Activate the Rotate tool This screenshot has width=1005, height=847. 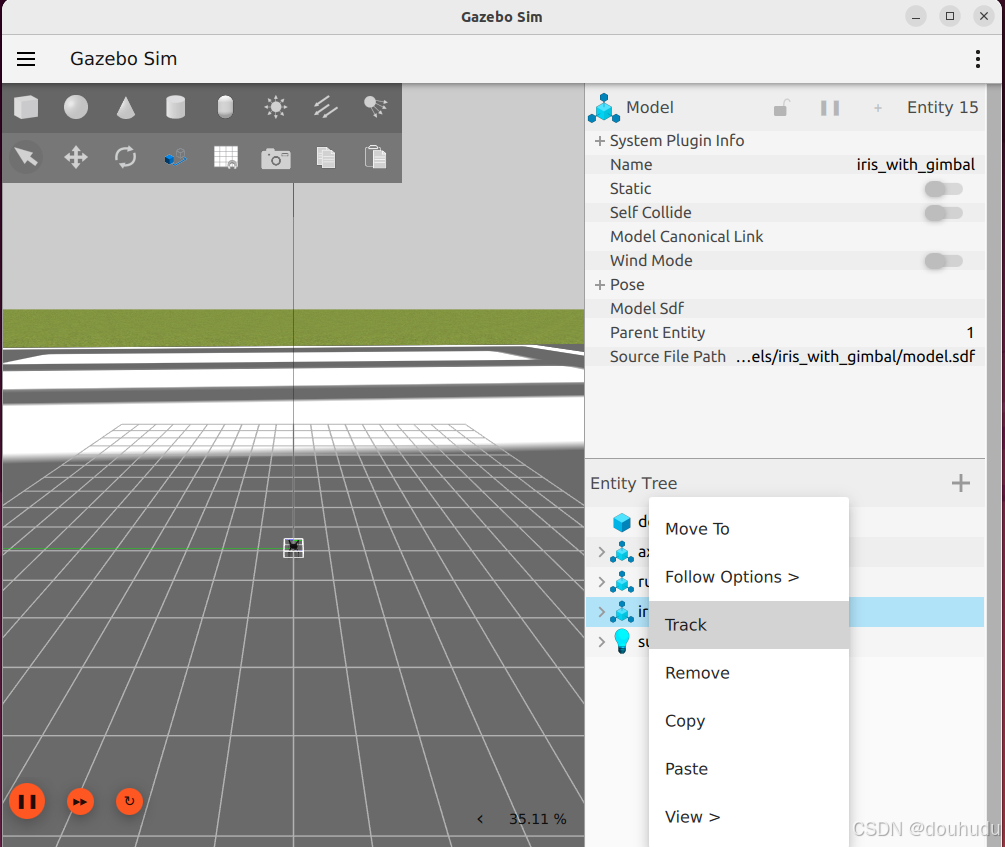(125, 157)
